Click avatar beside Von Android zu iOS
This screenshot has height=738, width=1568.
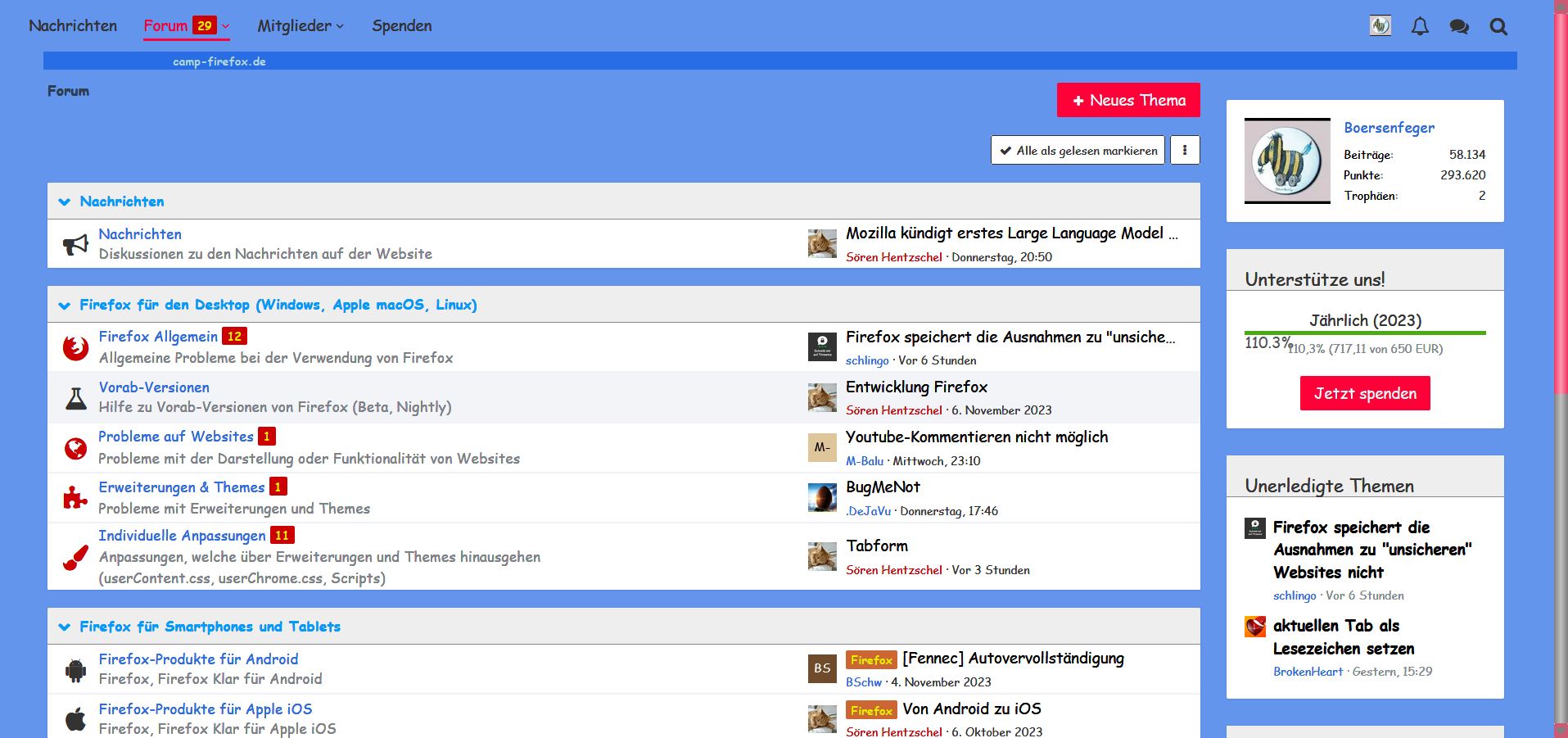822,719
